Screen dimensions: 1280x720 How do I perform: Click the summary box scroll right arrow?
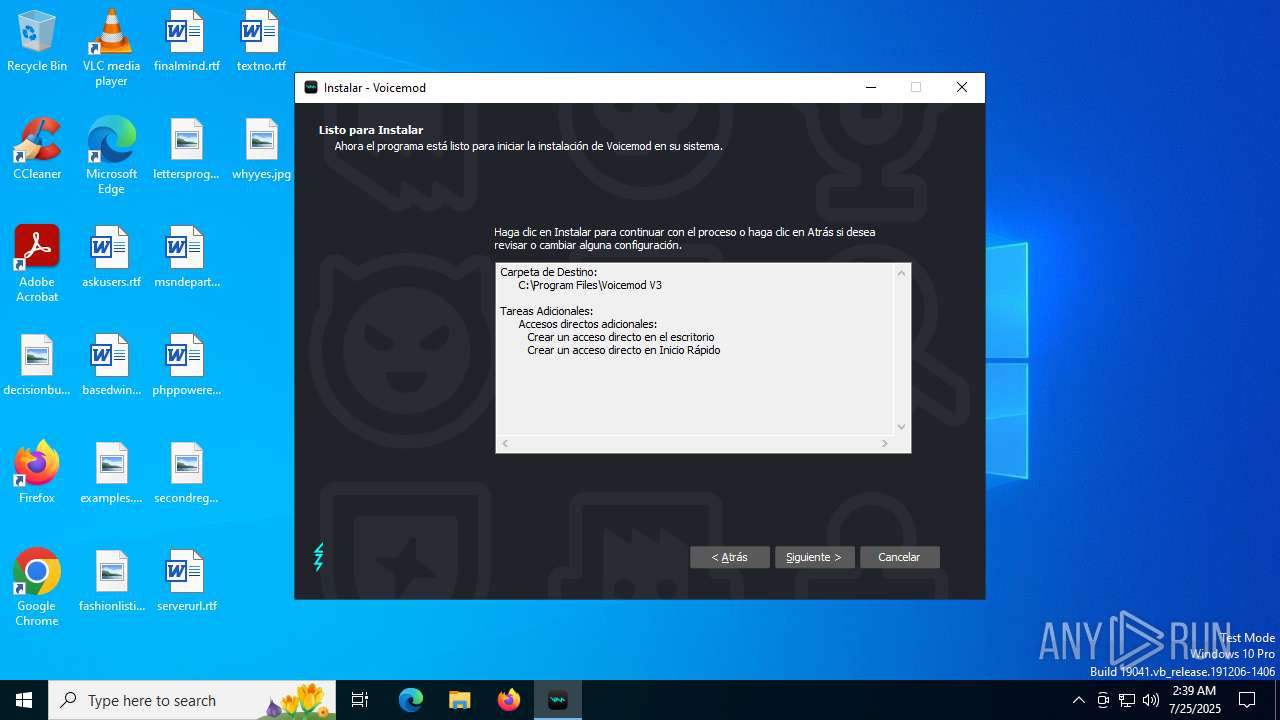[x=885, y=443]
